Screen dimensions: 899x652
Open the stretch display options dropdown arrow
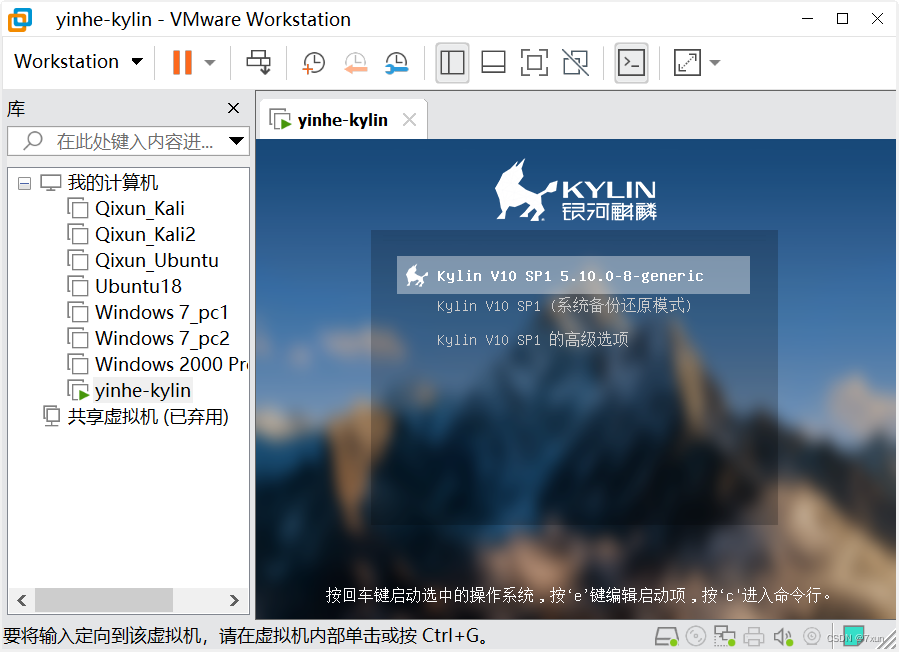click(x=714, y=63)
